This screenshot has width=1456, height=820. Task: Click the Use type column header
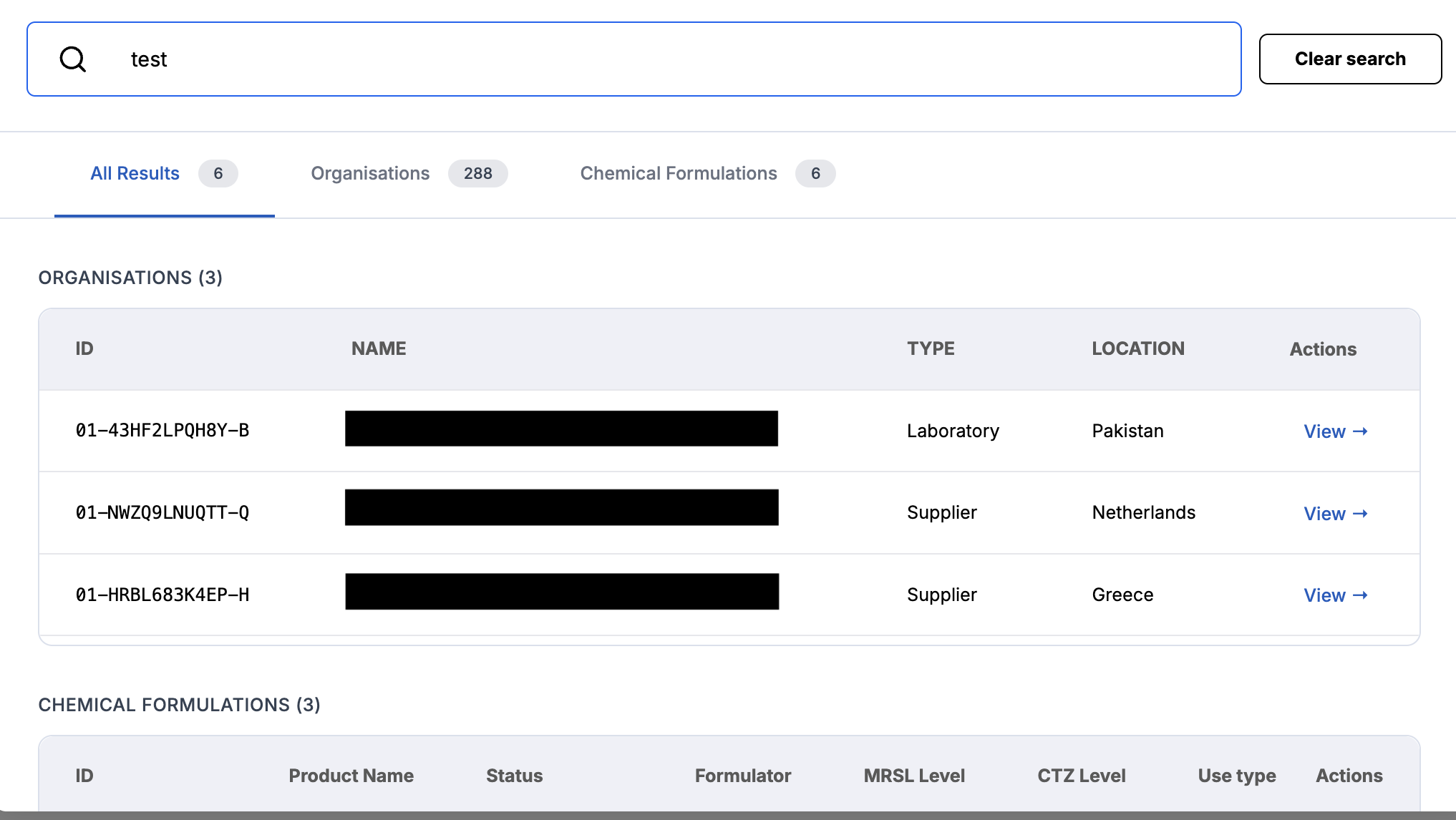pos(1237,776)
